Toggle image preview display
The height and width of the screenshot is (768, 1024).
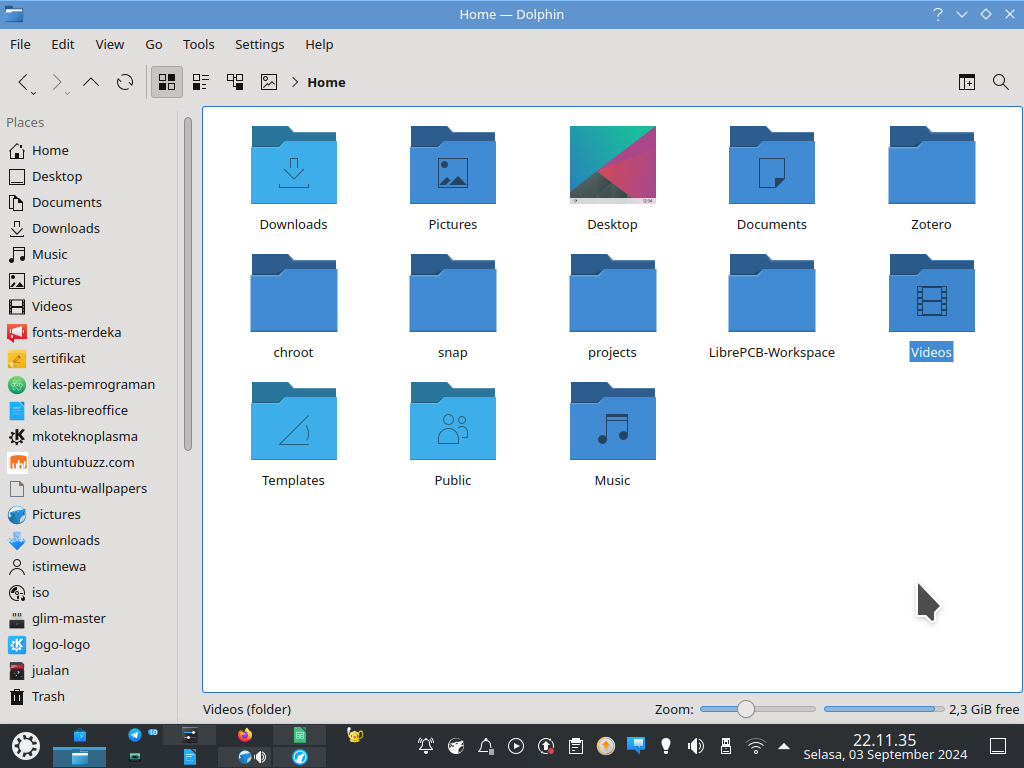pos(268,82)
